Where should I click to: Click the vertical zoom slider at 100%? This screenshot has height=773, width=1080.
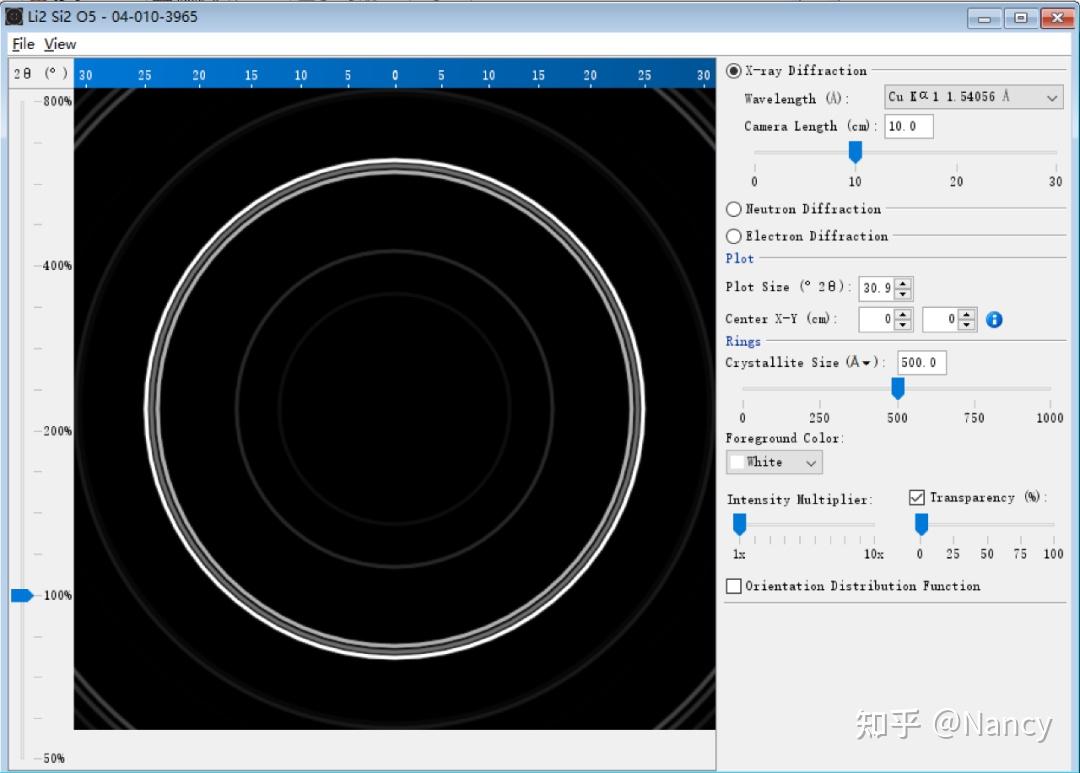22,596
